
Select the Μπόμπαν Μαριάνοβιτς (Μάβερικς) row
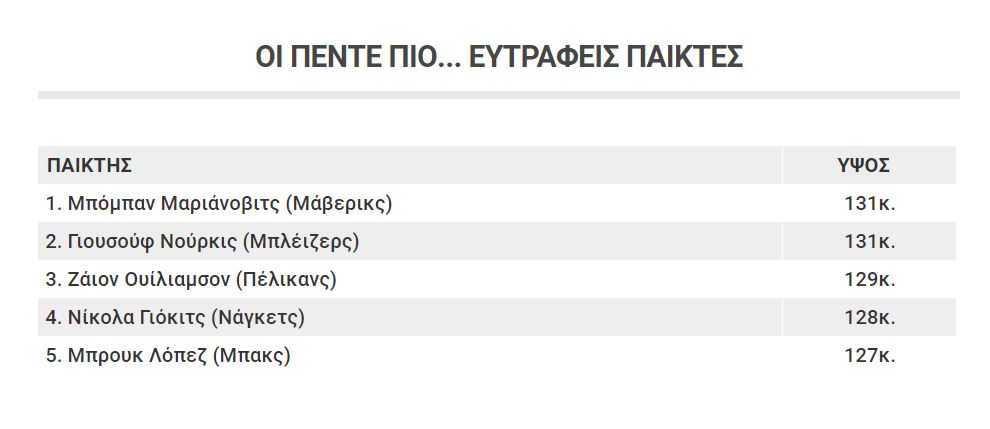(497, 203)
